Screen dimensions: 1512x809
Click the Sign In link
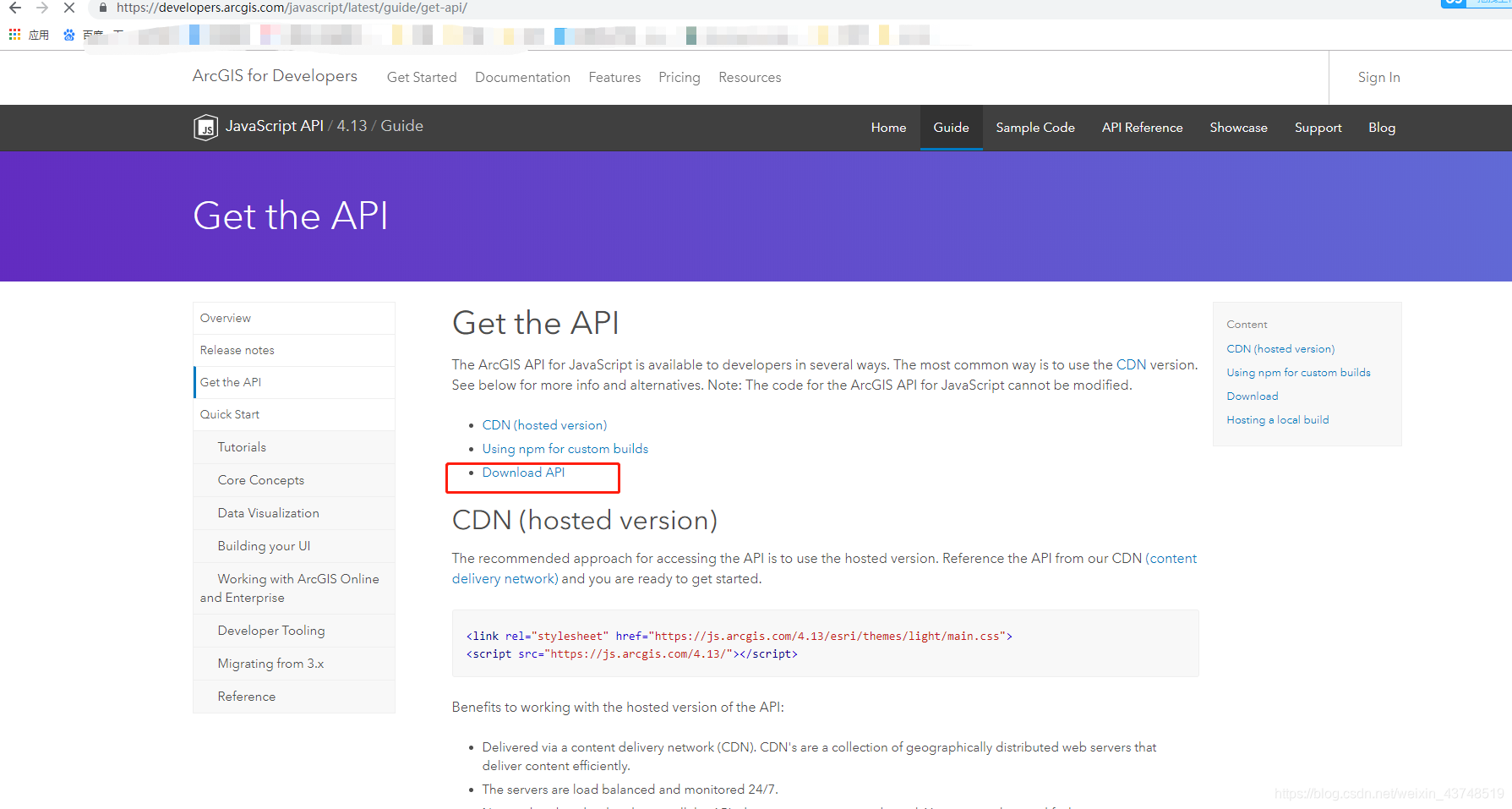1378,78
